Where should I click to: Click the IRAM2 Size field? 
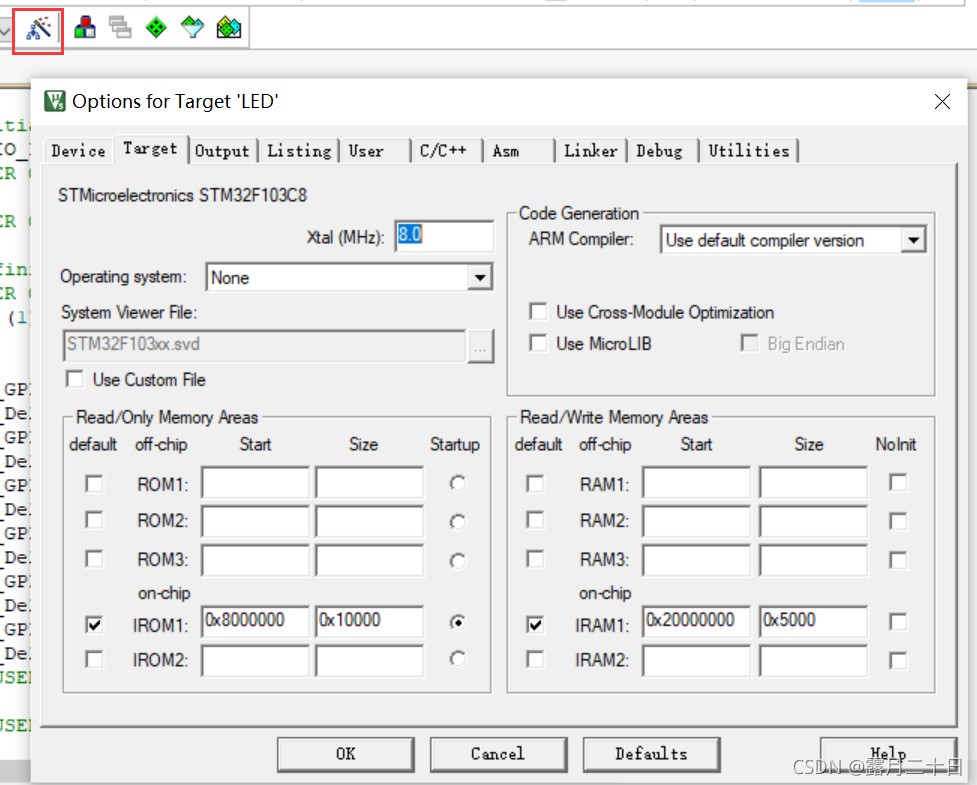pyautogui.click(x=813, y=660)
